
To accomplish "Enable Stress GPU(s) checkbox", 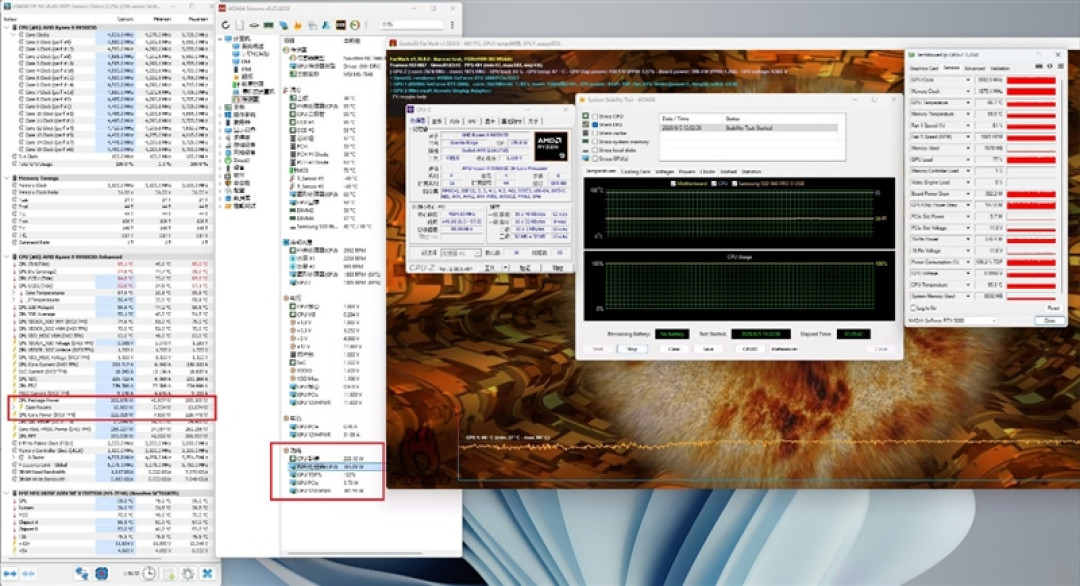I will pos(595,158).
